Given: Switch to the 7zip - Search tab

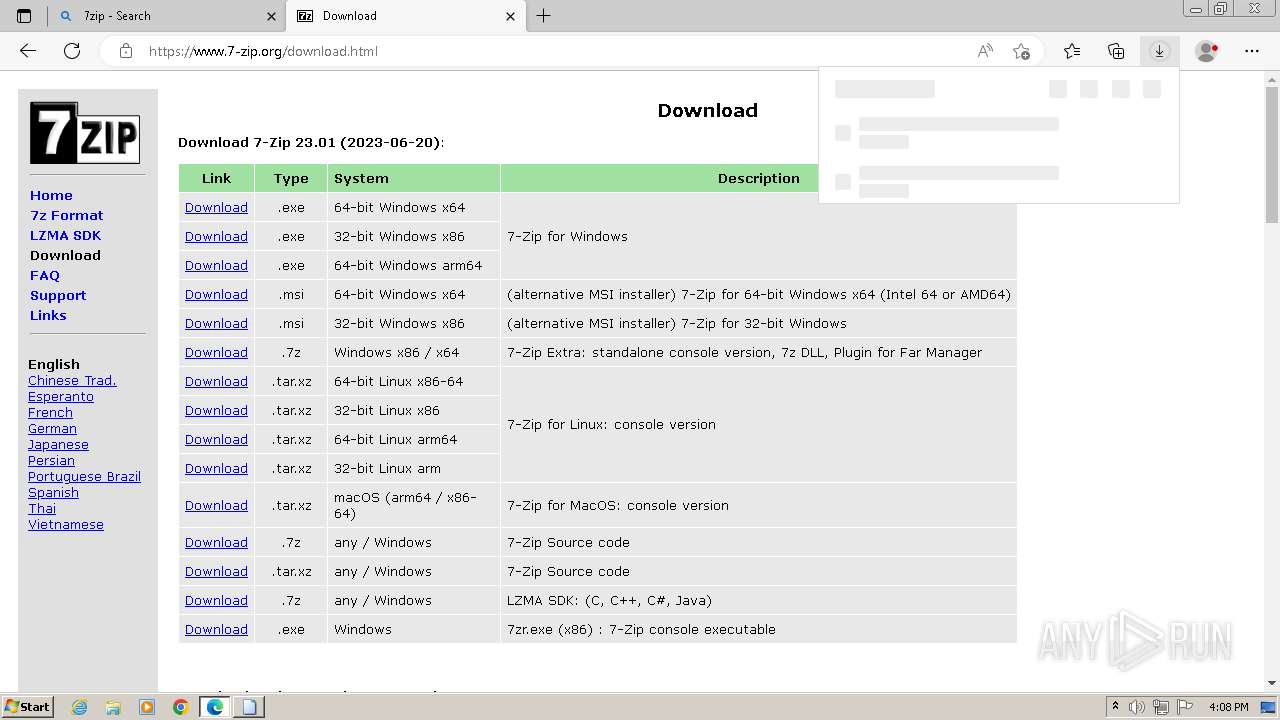Looking at the screenshot, I should 167,16.
